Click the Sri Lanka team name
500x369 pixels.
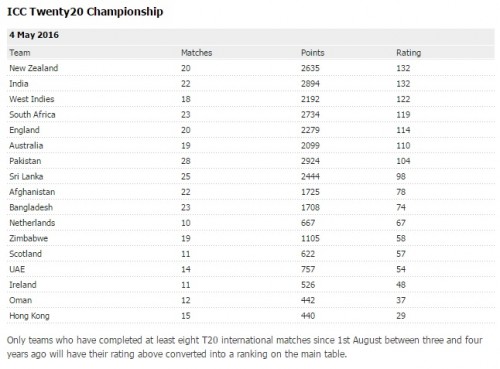tap(26, 176)
